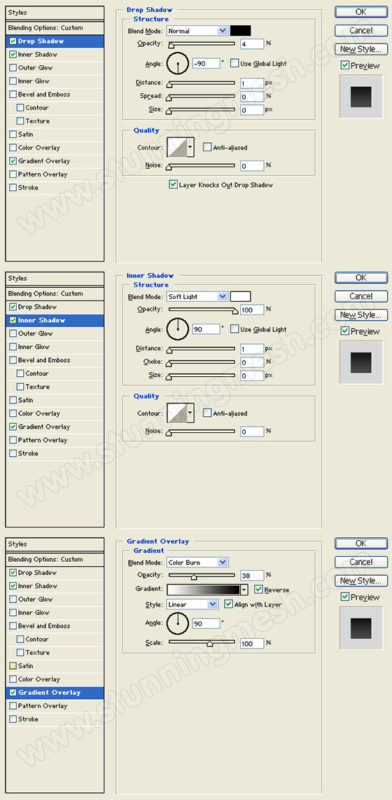Select Color Overlay in the middle dialog's styles list
392x800 pixels.
(39, 413)
